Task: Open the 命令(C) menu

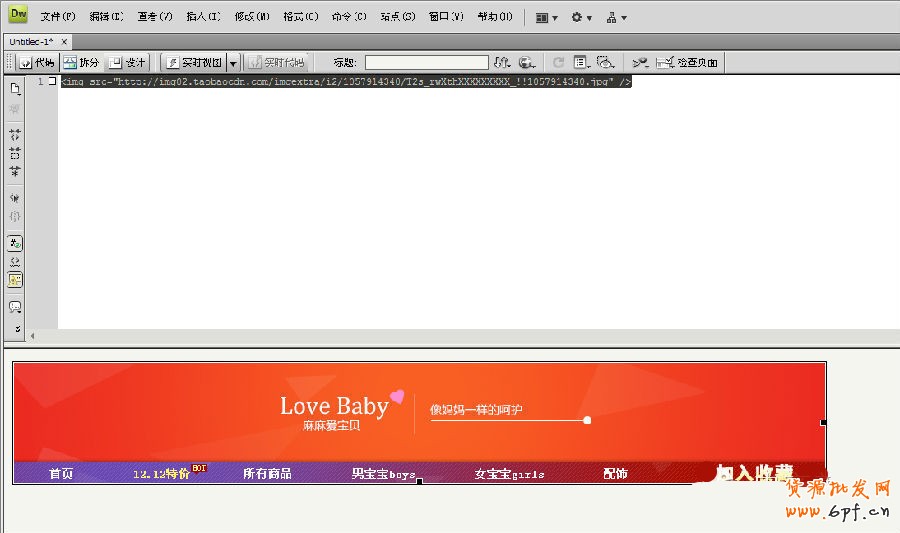Action: [349, 17]
